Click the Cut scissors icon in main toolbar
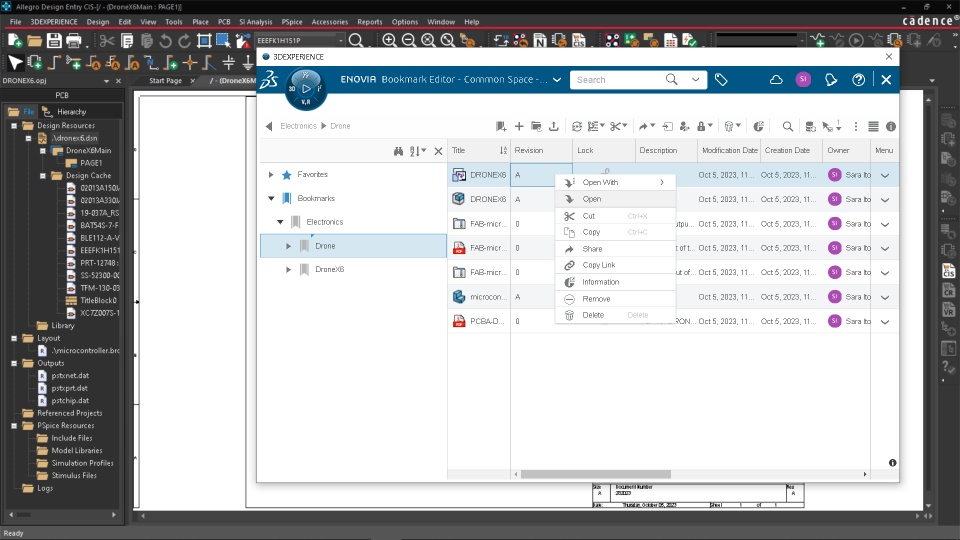The width and height of the screenshot is (960, 540). 107,41
